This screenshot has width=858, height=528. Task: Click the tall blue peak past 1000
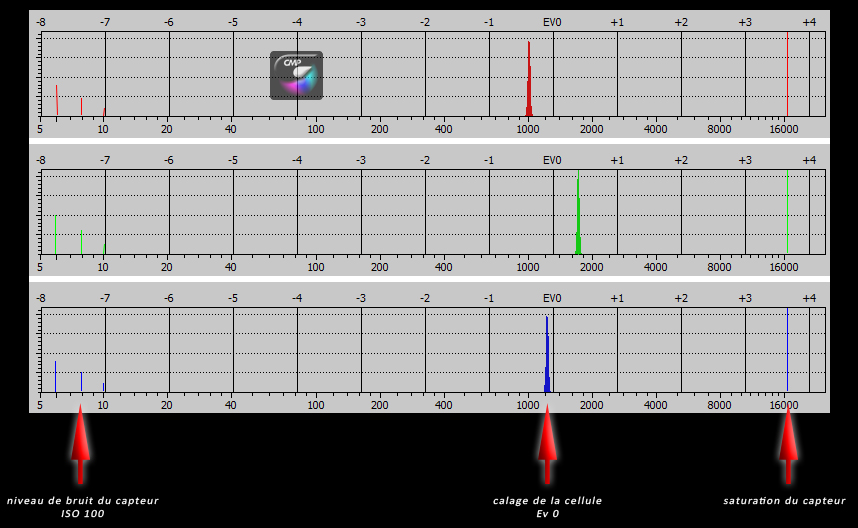[547, 354]
